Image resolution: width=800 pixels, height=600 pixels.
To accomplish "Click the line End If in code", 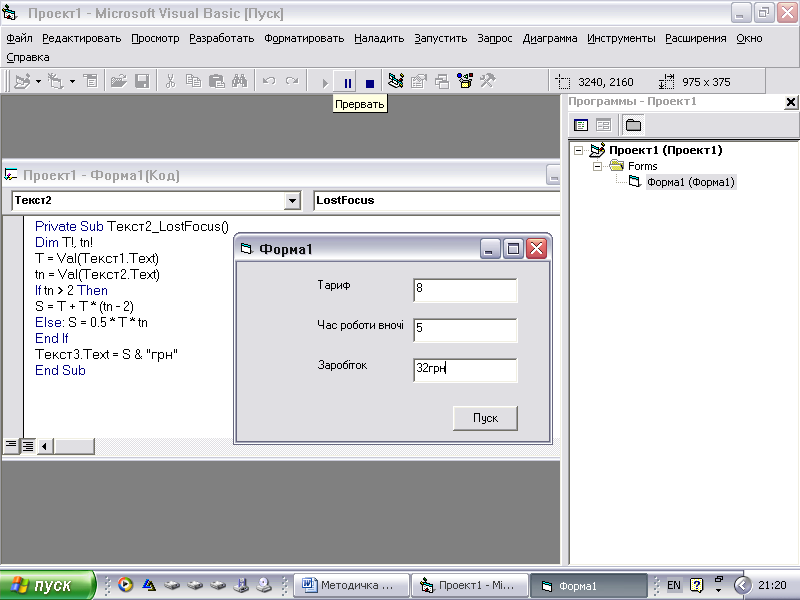I will 52,338.
